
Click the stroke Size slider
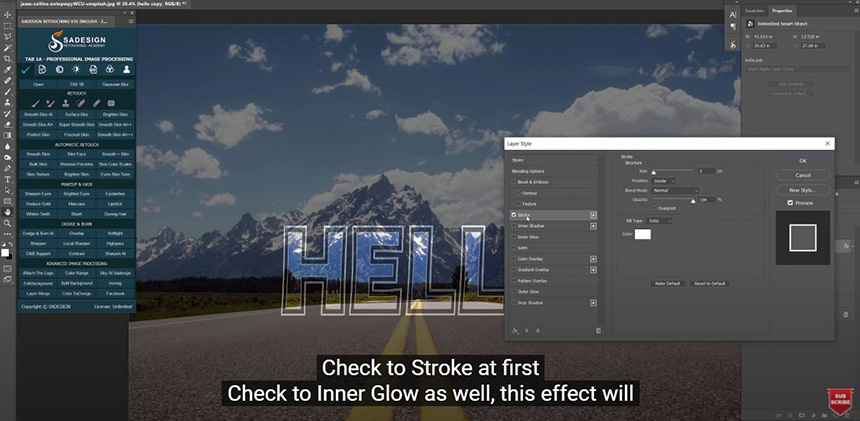[674, 172]
